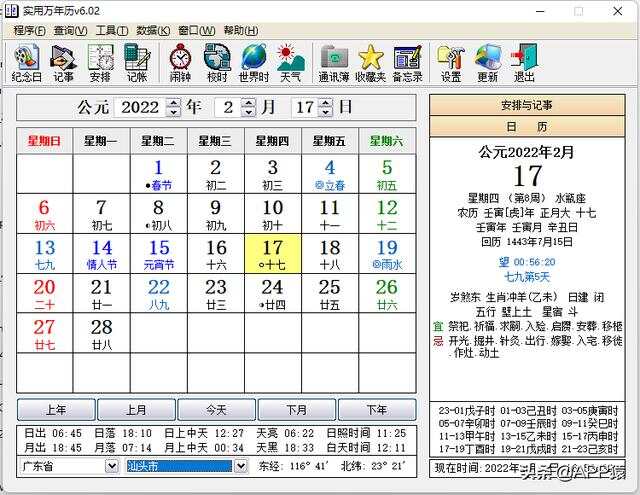Click the app icon in title bar
This screenshot has width=640, height=495.
click(11, 11)
